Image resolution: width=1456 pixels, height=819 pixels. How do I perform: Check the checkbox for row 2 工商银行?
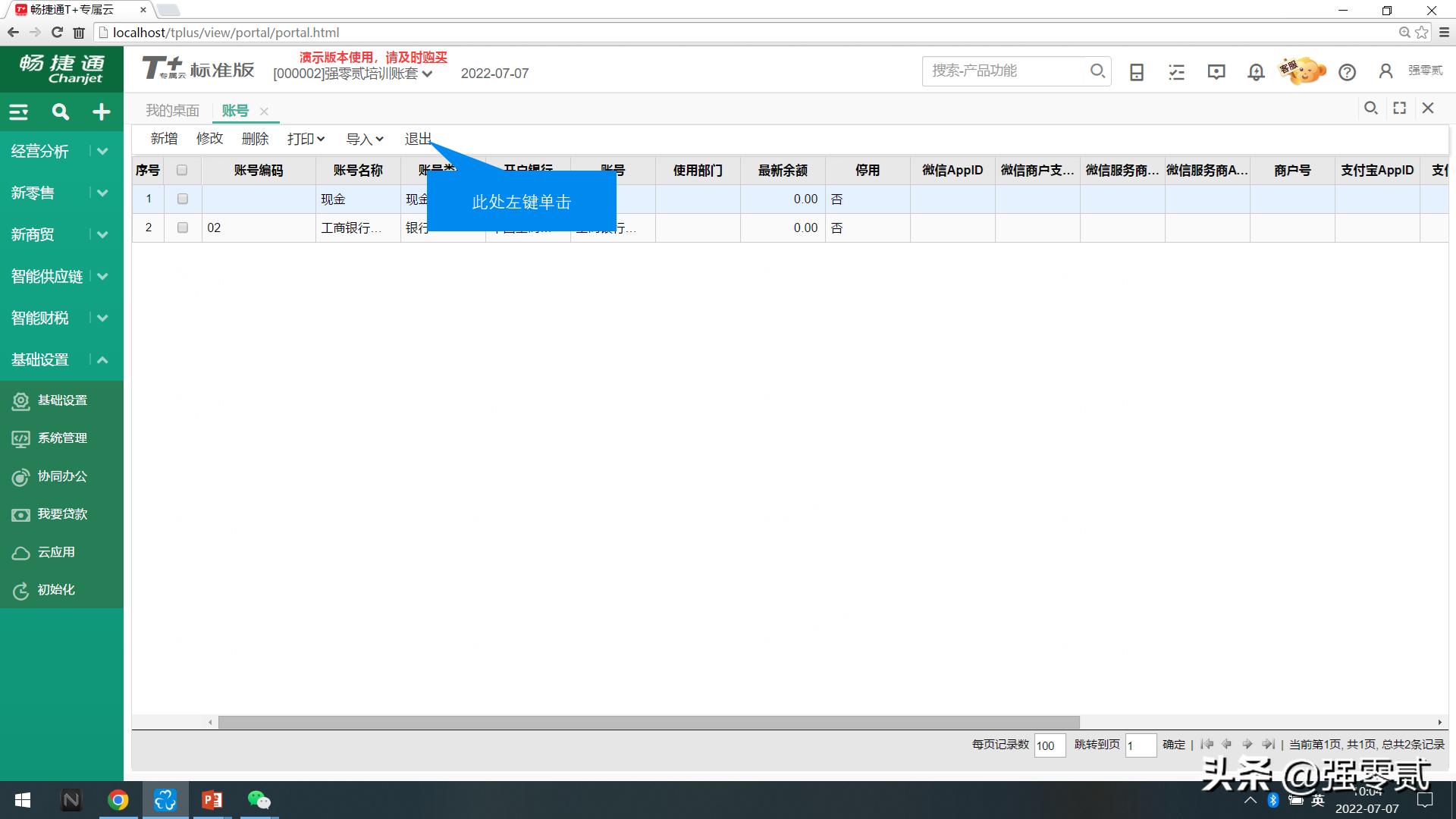181,227
